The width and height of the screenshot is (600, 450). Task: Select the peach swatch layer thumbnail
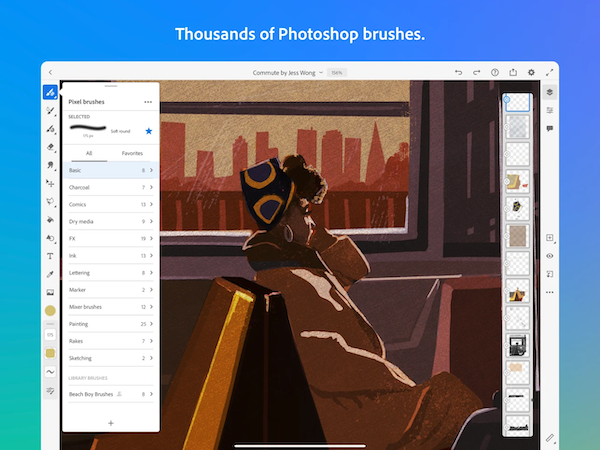pos(517,372)
